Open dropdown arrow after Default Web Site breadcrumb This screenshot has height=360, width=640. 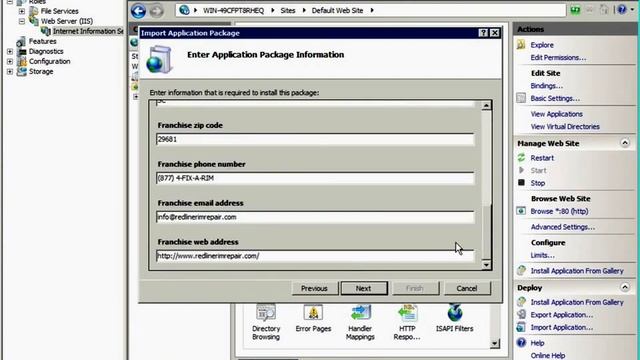372,11
